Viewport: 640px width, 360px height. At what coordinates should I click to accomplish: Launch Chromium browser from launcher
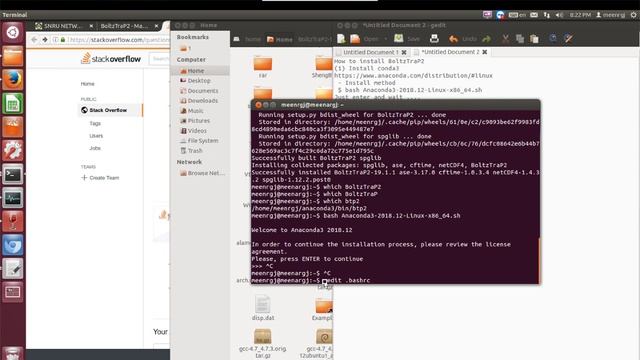pos(13,245)
